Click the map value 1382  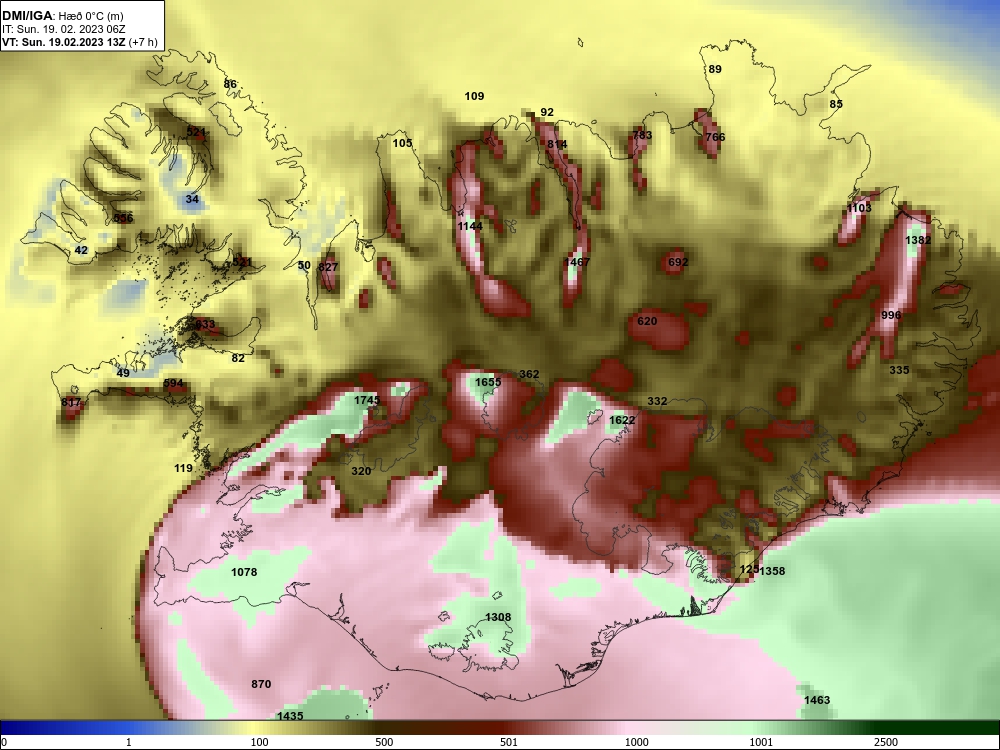[918, 240]
